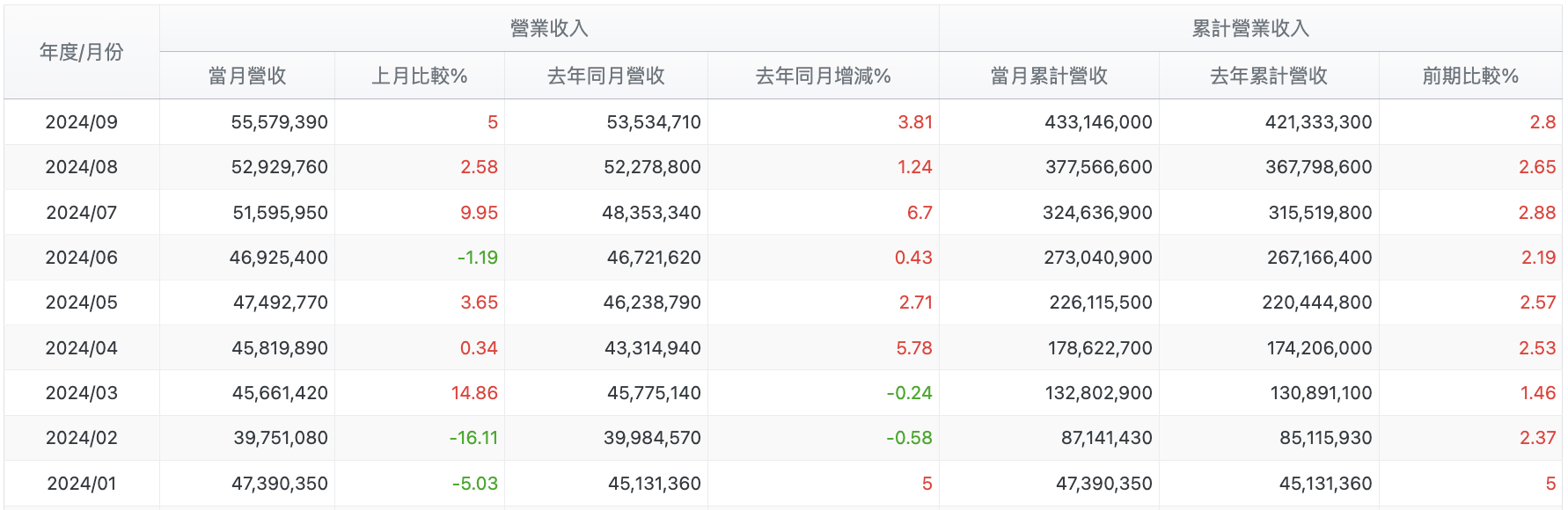Click cumulative revenue 433,146,000

1098,122
